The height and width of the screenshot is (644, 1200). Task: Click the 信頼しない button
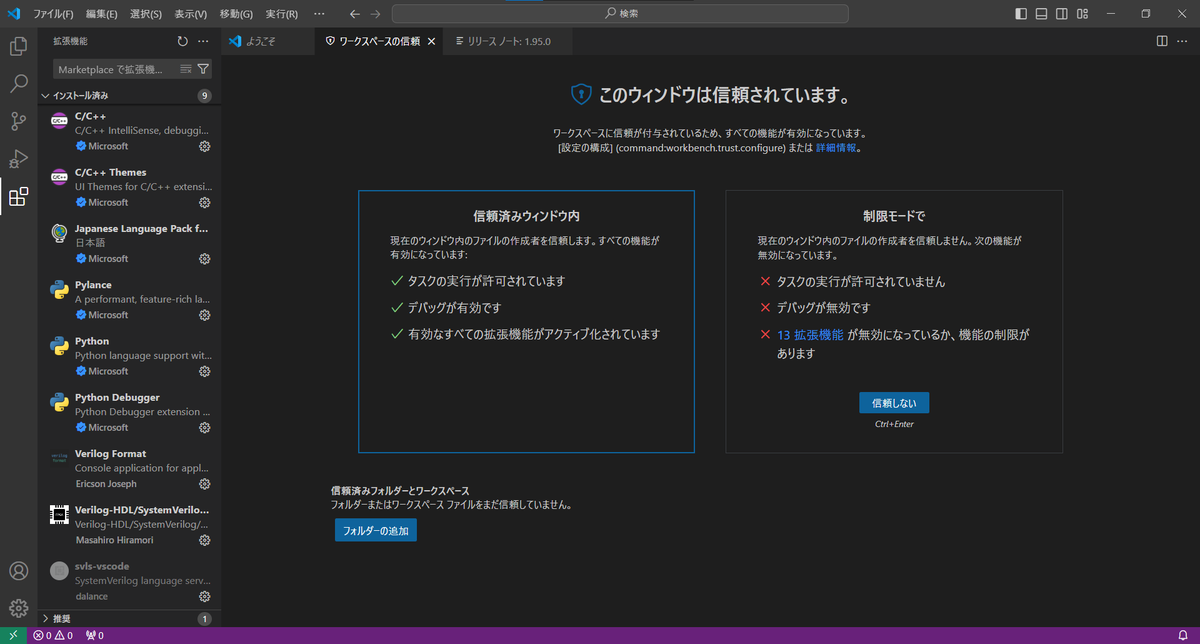894,402
